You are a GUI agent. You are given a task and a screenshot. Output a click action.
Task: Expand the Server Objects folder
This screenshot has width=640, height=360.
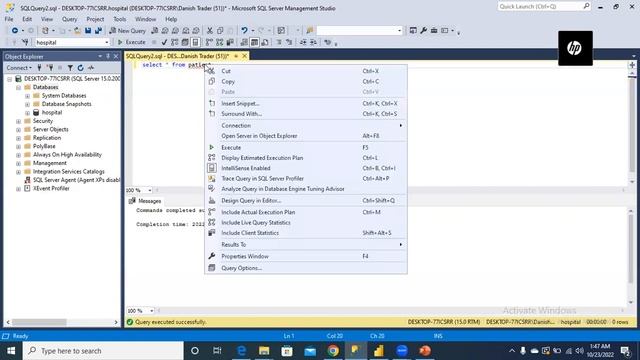click(18, 130)
